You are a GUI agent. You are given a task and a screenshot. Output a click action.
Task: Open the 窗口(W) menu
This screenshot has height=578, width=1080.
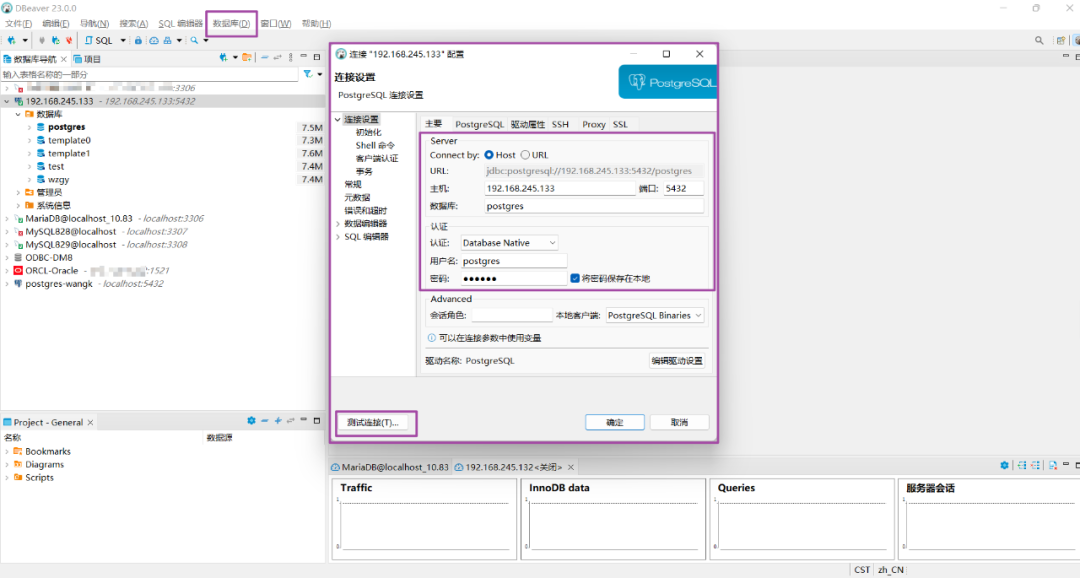tap(276, 23)
